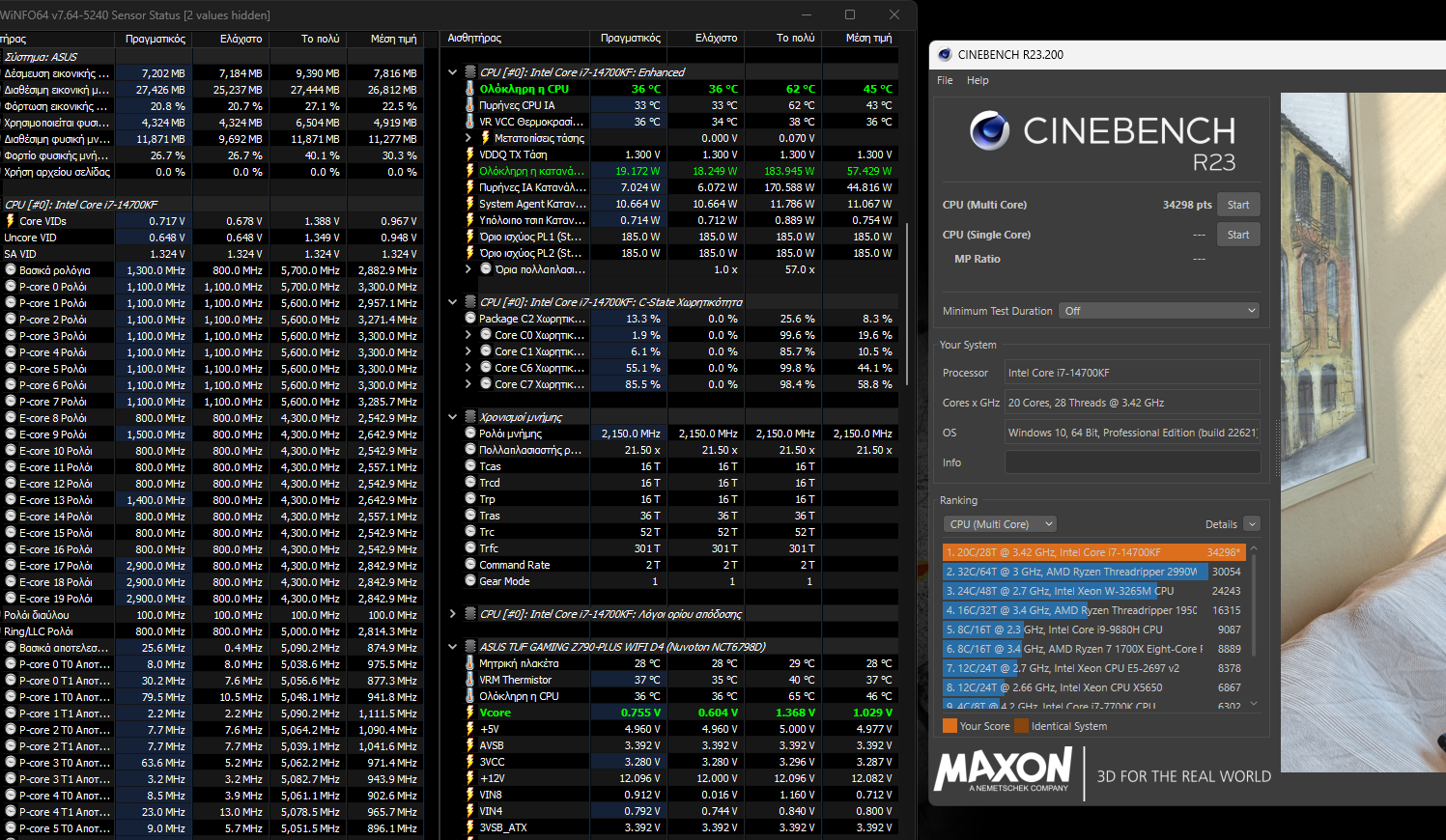Click lightning icon beside 3VSB_ATX

pyautogui.click(x=470, y=827)
